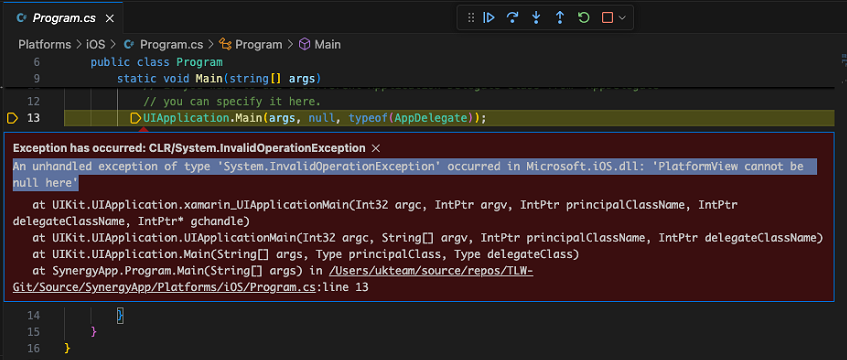Dismiss the exception popup

[x=377, y=148]
